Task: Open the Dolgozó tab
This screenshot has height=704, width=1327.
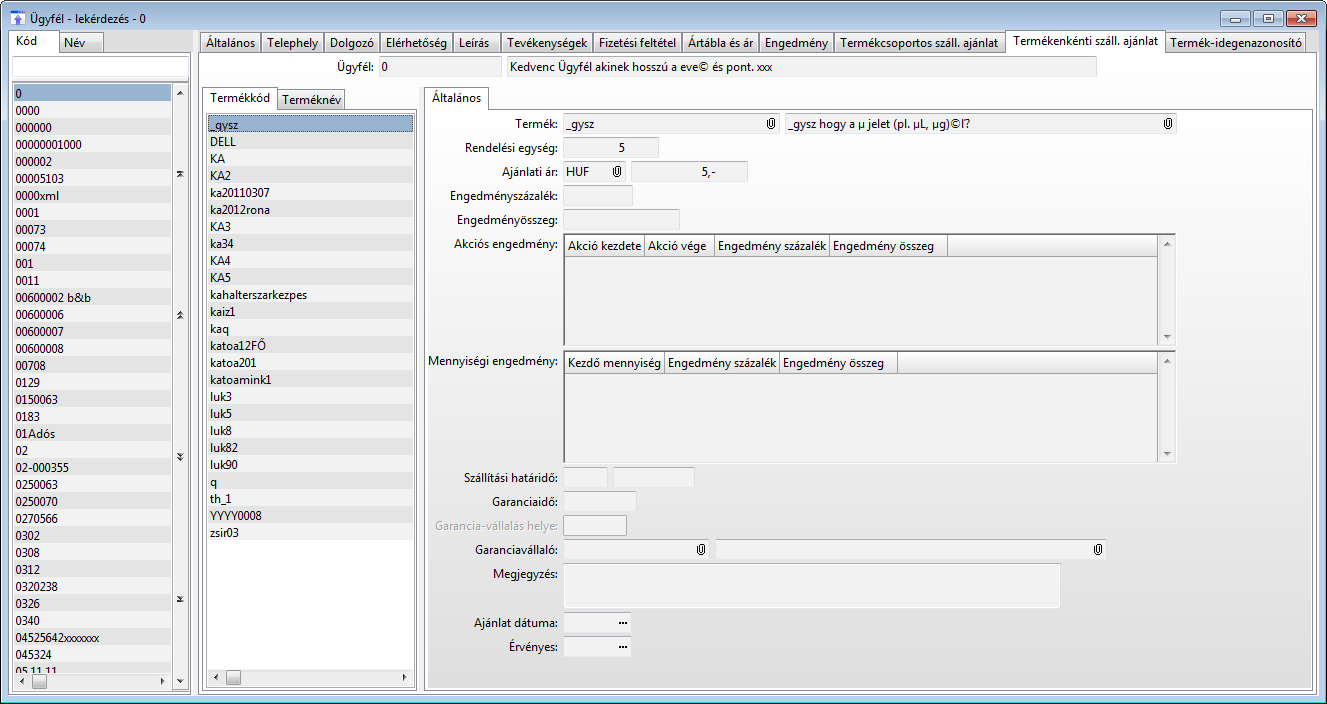Action: click(351, 43)
